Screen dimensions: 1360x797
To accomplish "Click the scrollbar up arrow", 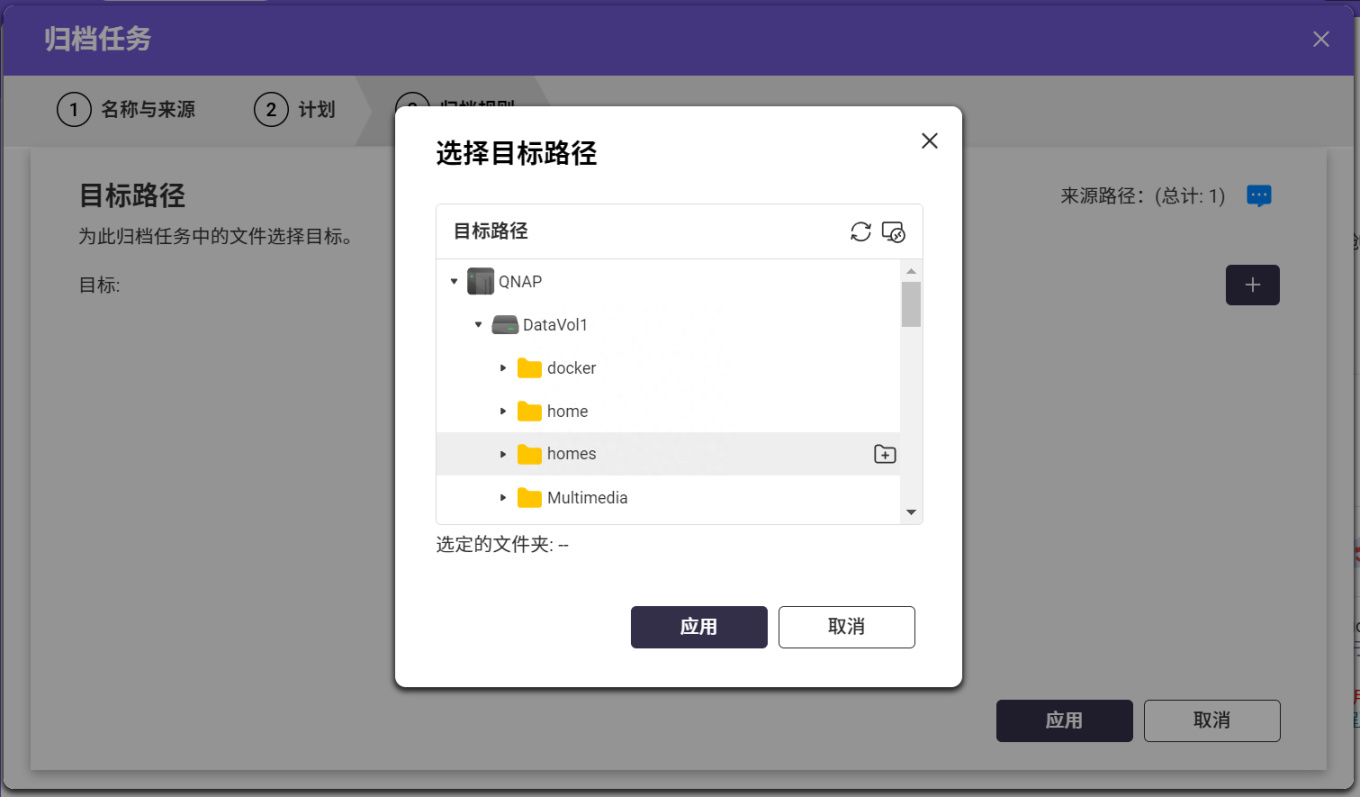I will pos(911,271).
